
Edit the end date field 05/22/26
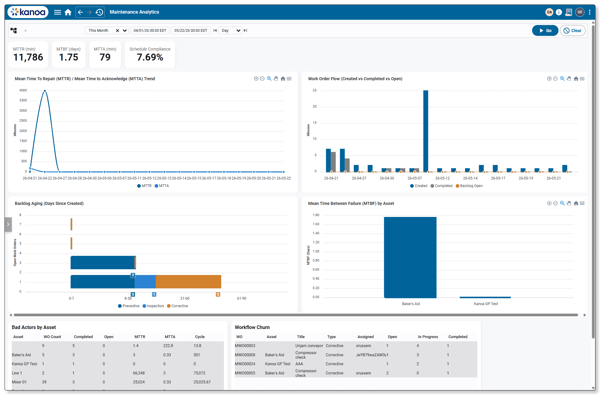[x=191, y=31]
